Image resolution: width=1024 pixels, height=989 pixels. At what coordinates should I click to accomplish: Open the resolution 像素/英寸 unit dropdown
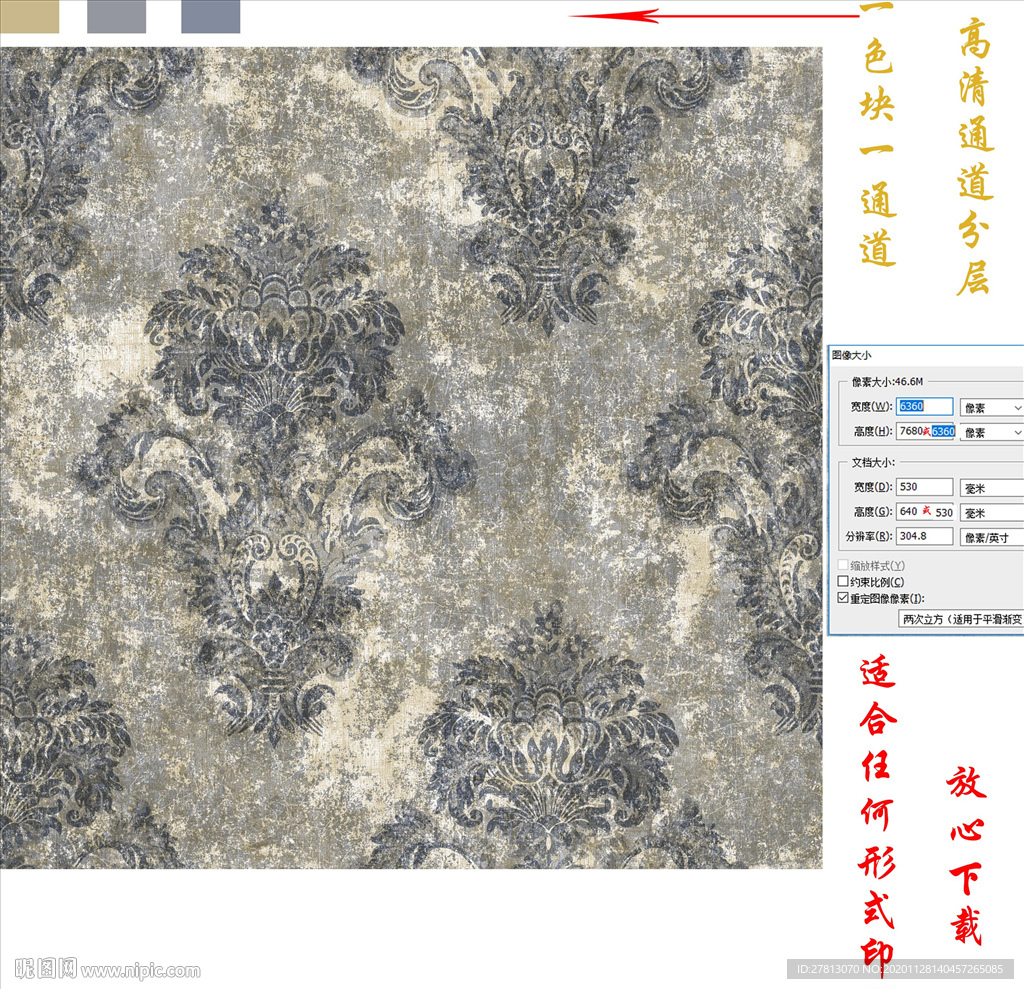(990, 538)
